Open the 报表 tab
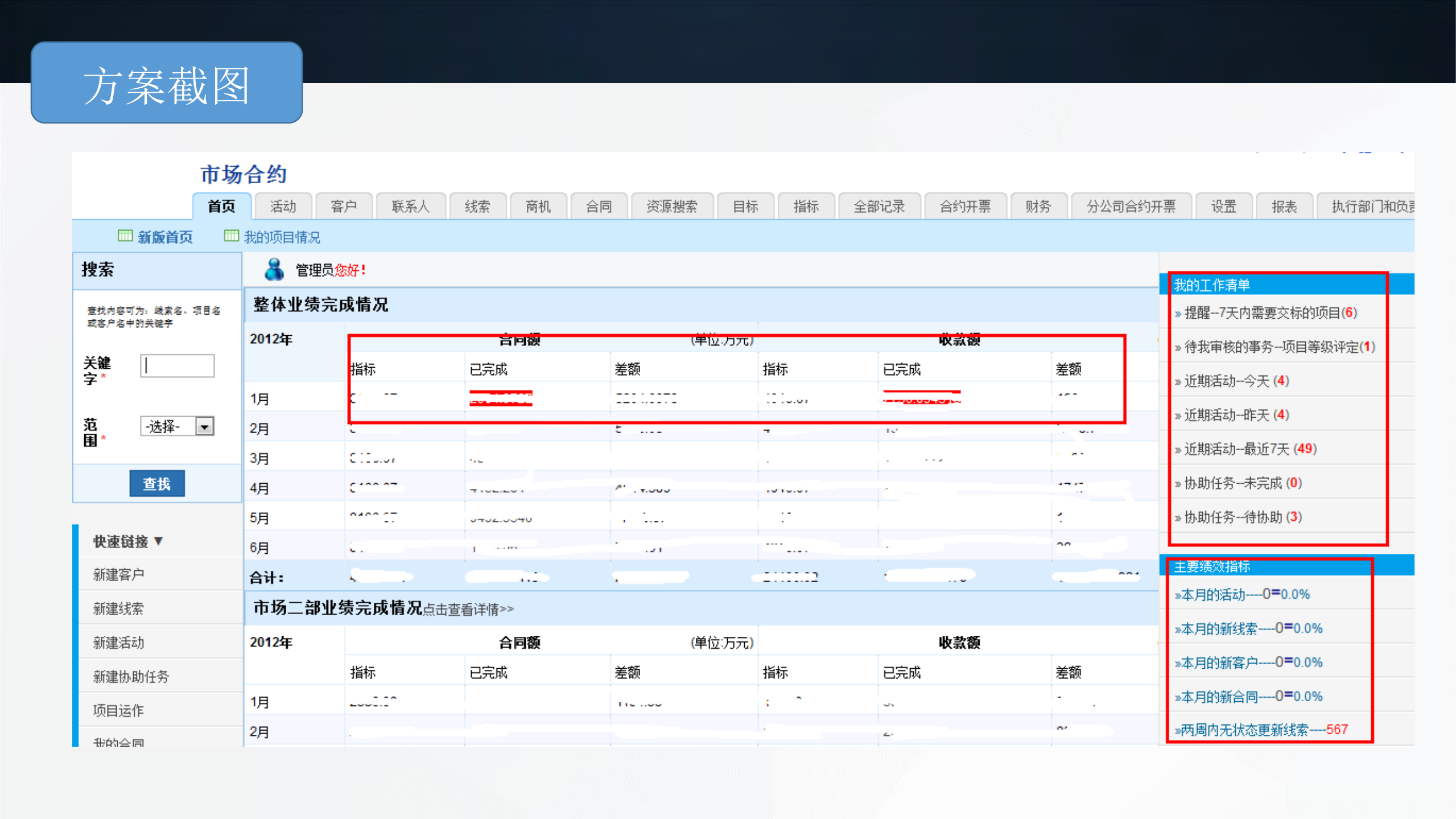This screenshot has width=1456, height=819. [1284, 207]
